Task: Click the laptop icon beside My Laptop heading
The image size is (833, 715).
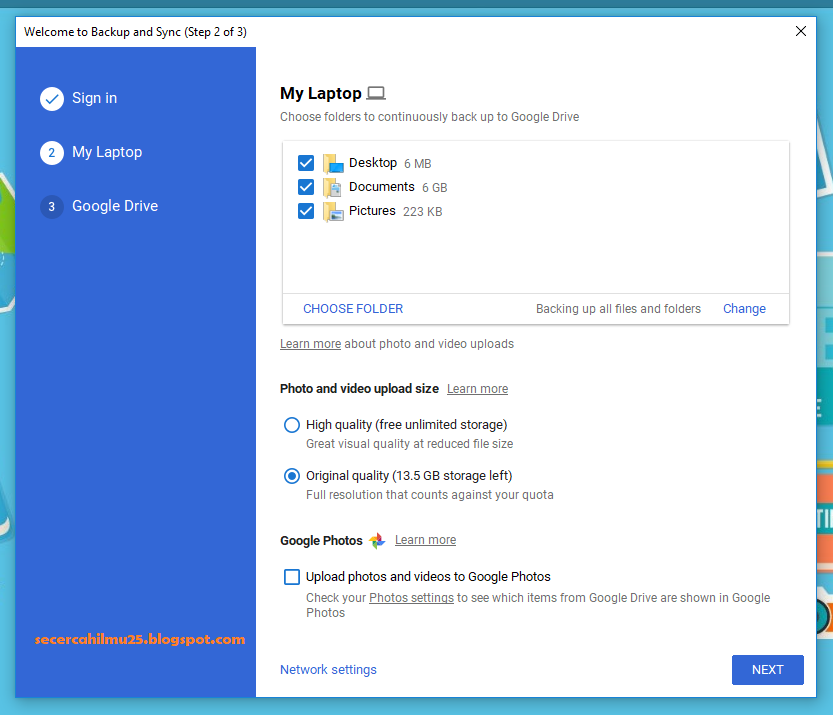Action: [x=376, y=93]
